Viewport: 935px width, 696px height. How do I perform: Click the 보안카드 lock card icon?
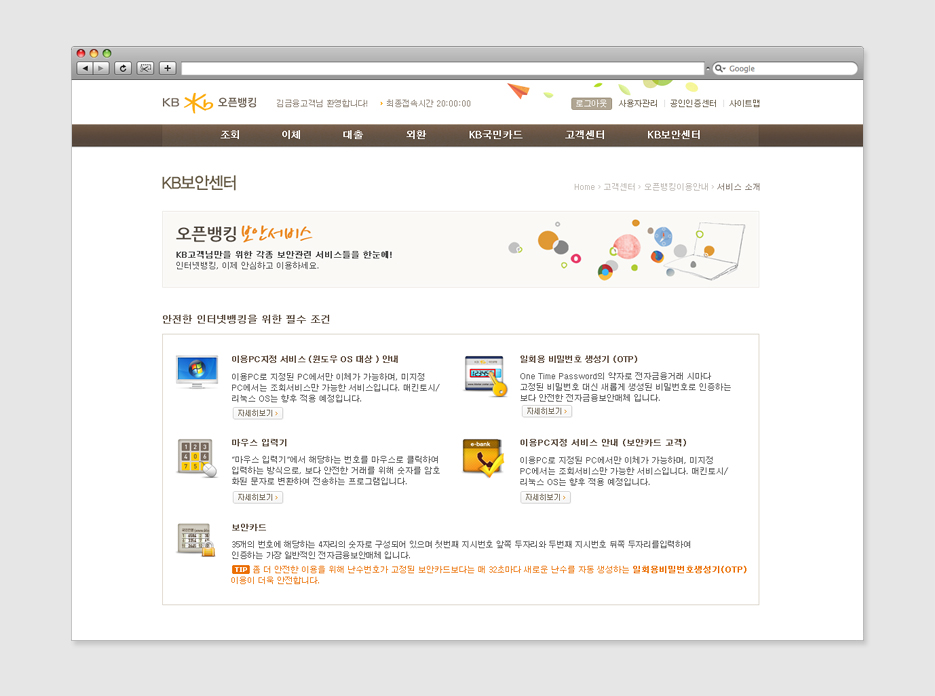(196, 540)
